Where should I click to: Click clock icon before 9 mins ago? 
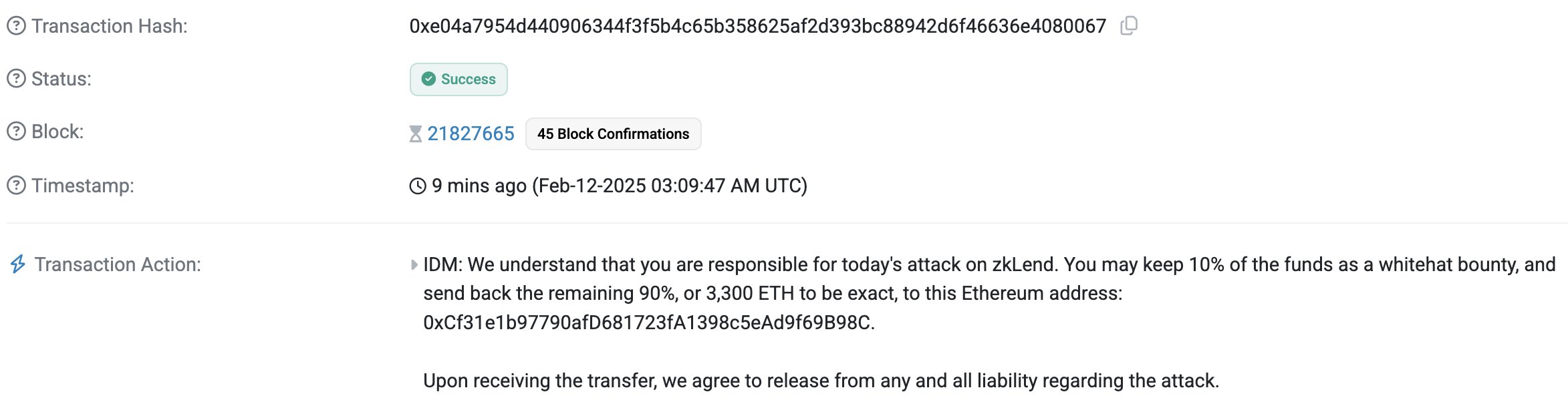(x=418, y=186)
